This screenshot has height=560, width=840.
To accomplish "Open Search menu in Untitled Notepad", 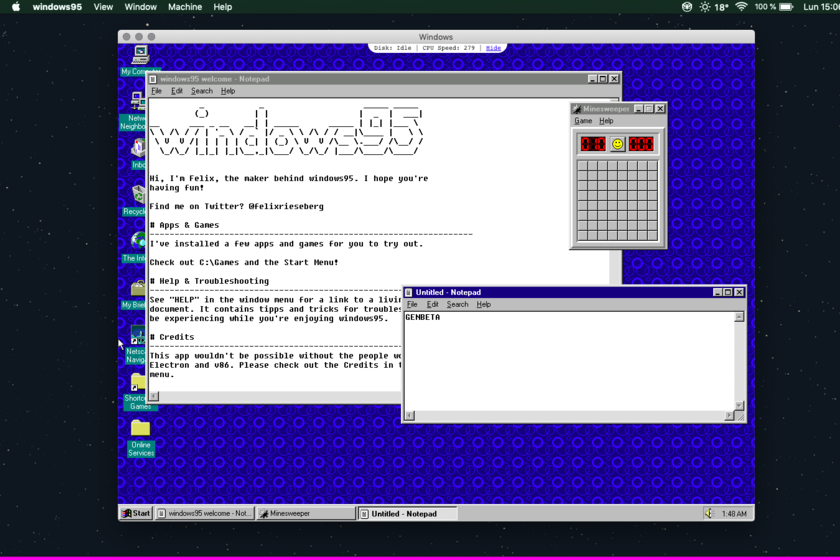I will [458, 304].
